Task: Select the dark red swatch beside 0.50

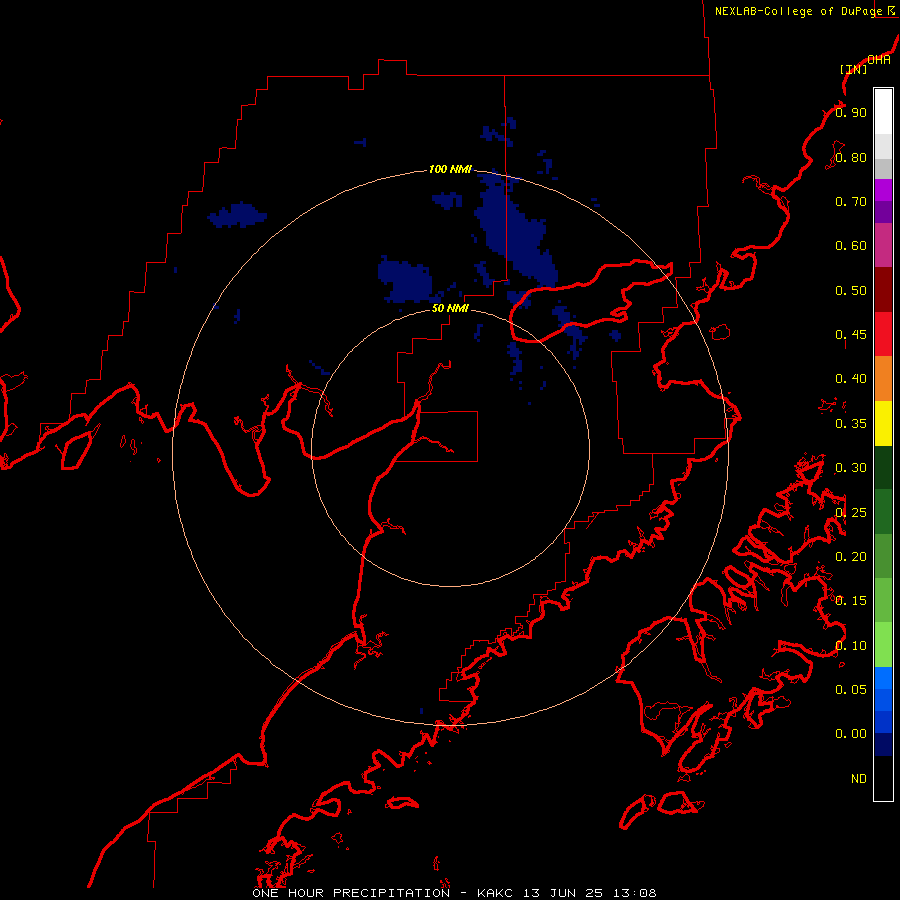Action: 883,290
